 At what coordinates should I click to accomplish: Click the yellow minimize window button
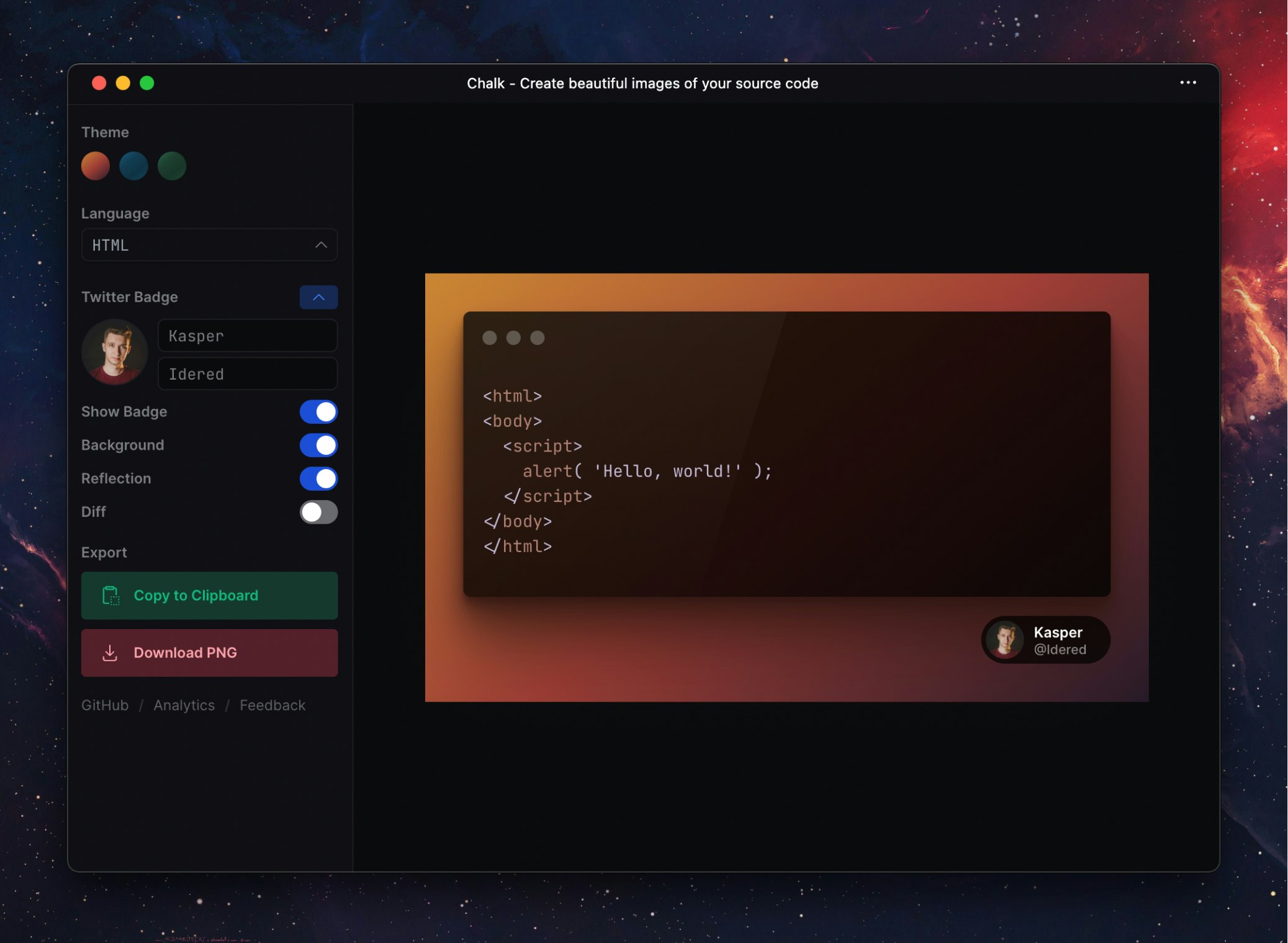tap(123, 83)
